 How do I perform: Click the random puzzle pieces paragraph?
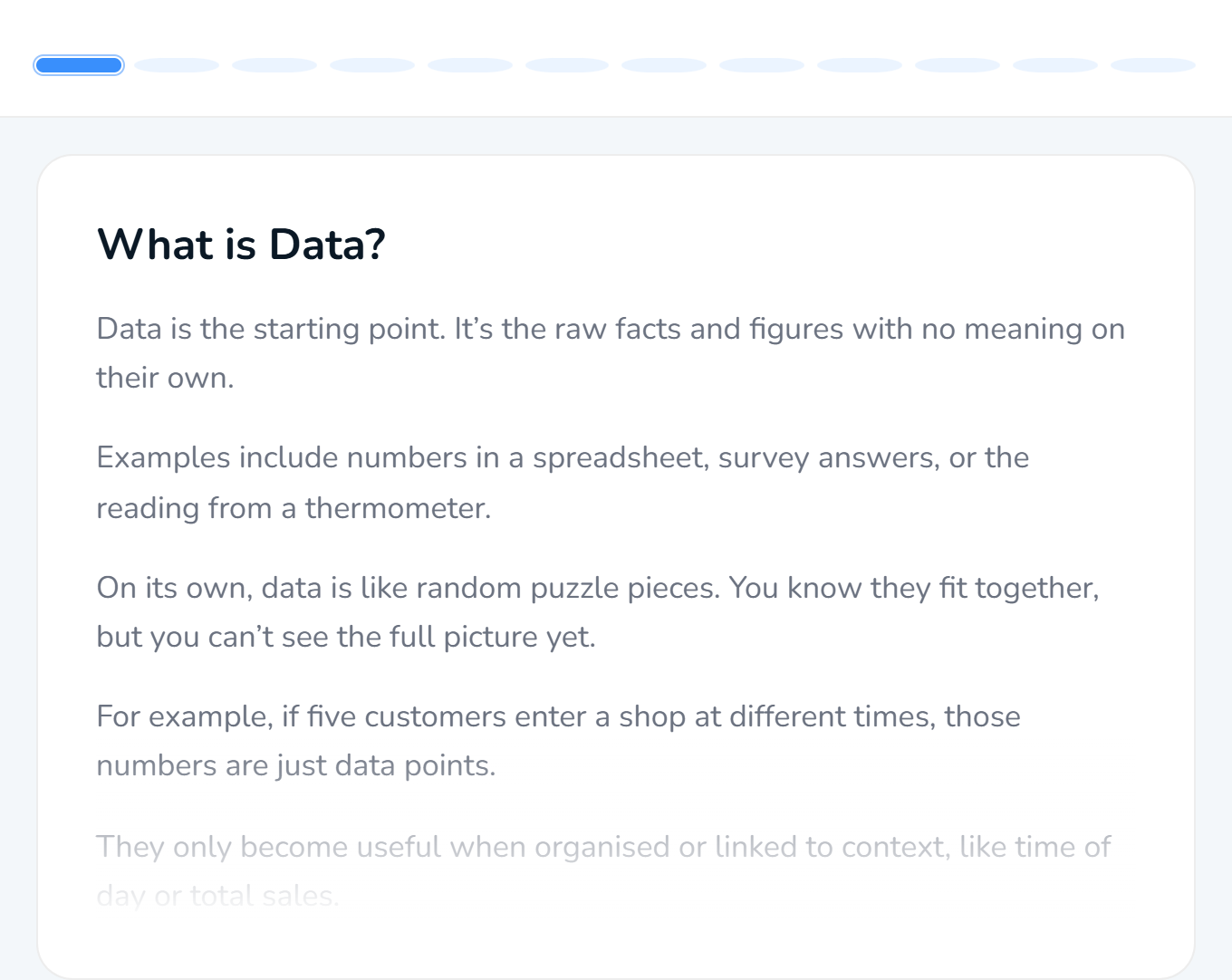pos(598,612)
